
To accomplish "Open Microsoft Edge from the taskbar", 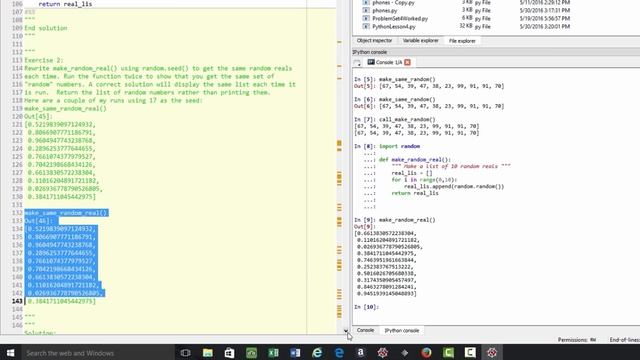I will (x=339, y=353).
